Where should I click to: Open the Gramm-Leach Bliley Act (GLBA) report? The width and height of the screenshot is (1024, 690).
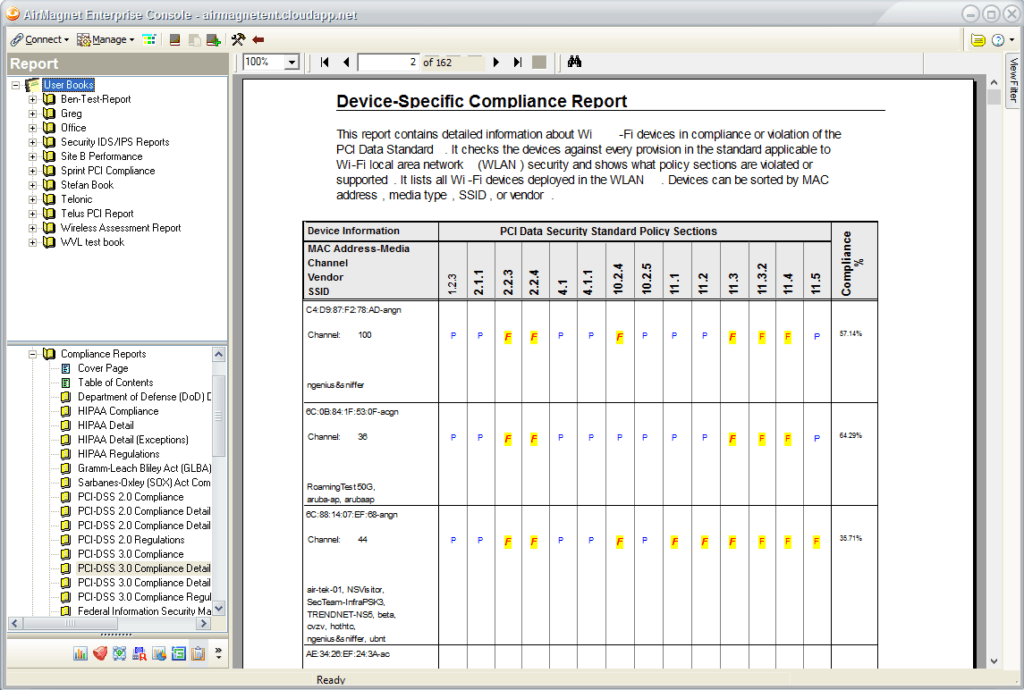pos(144,469)
